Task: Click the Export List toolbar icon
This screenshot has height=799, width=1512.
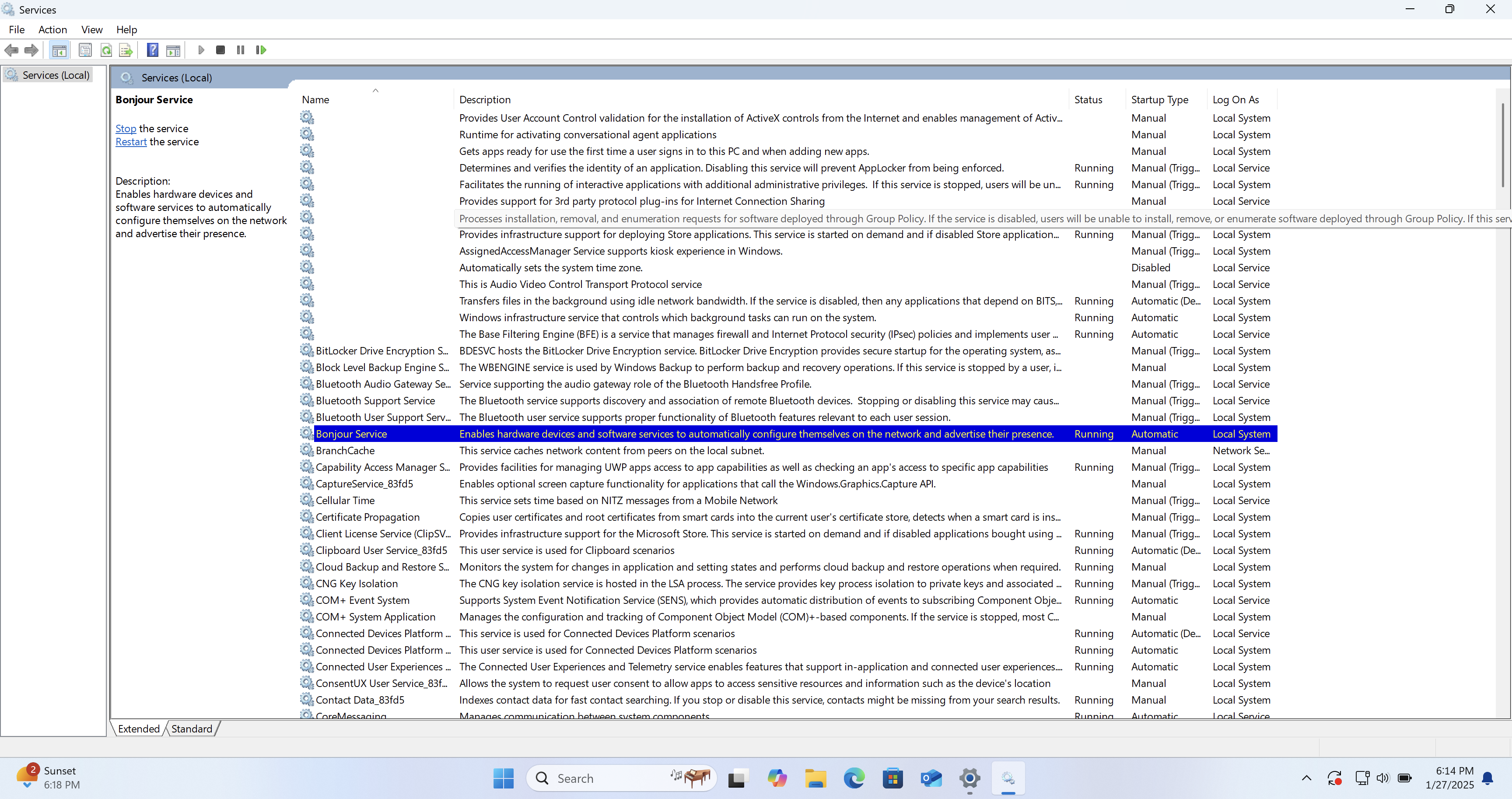Action: click(x=126, y=50)
